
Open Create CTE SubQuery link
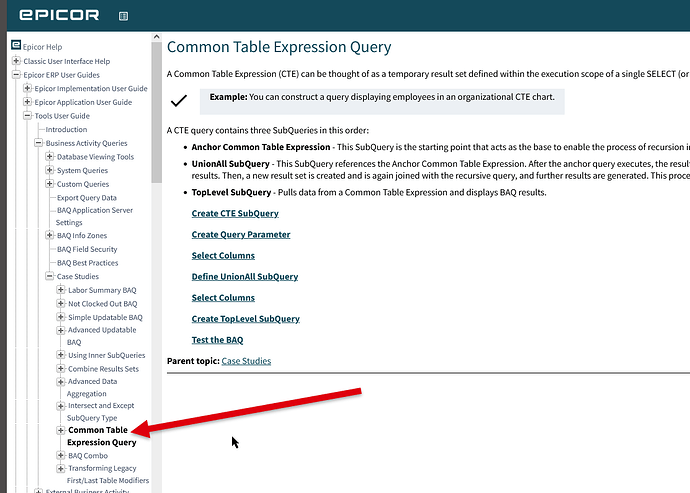tap(235, 213)
